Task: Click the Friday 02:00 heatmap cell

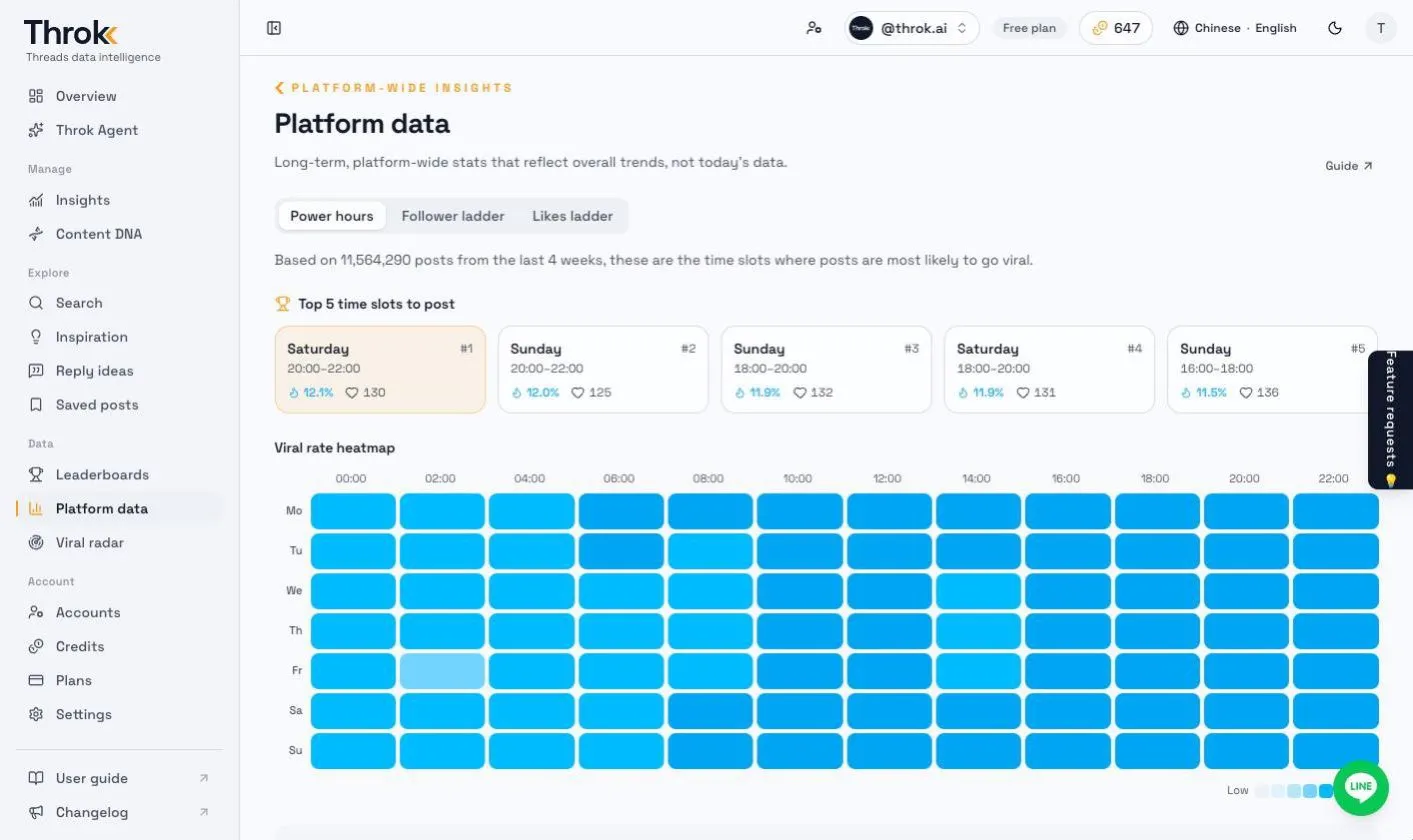Action: [442, 671]
